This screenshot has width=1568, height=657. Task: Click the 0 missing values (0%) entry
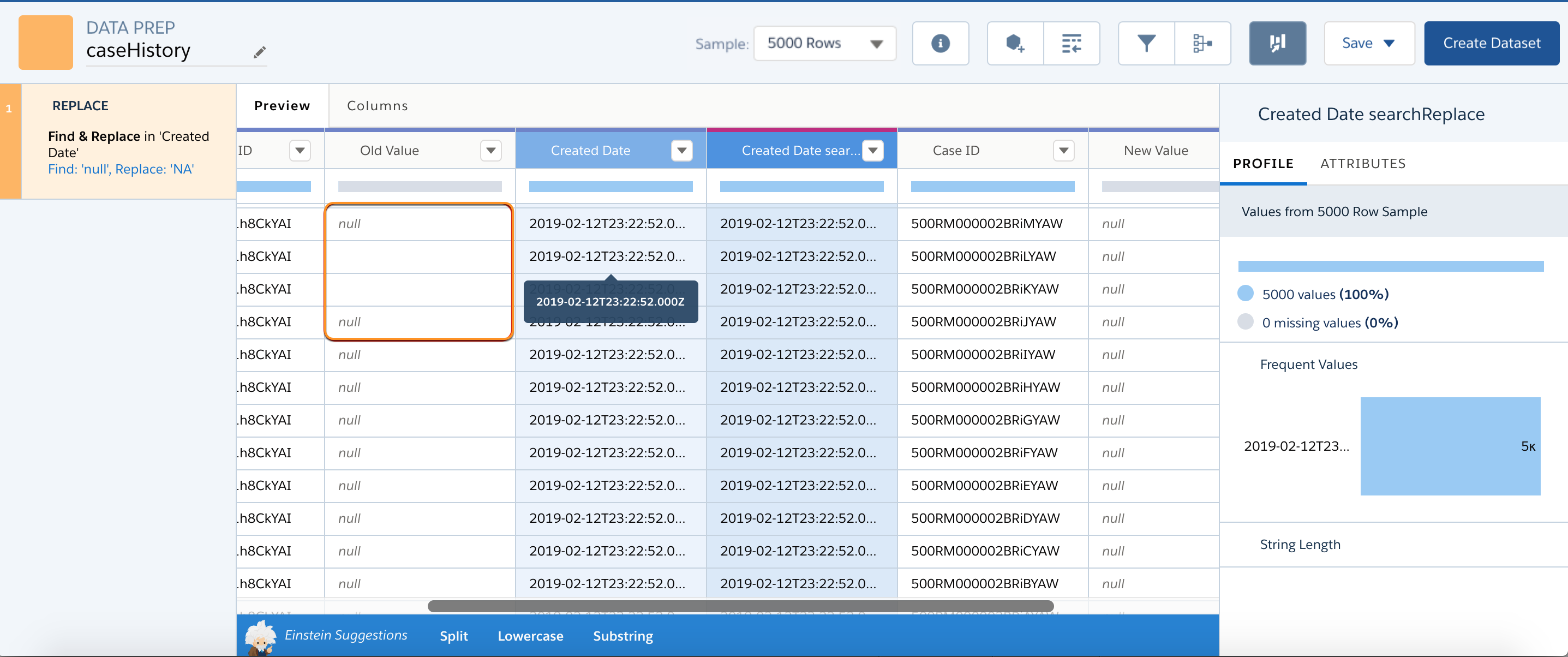tap(1318, 322)
